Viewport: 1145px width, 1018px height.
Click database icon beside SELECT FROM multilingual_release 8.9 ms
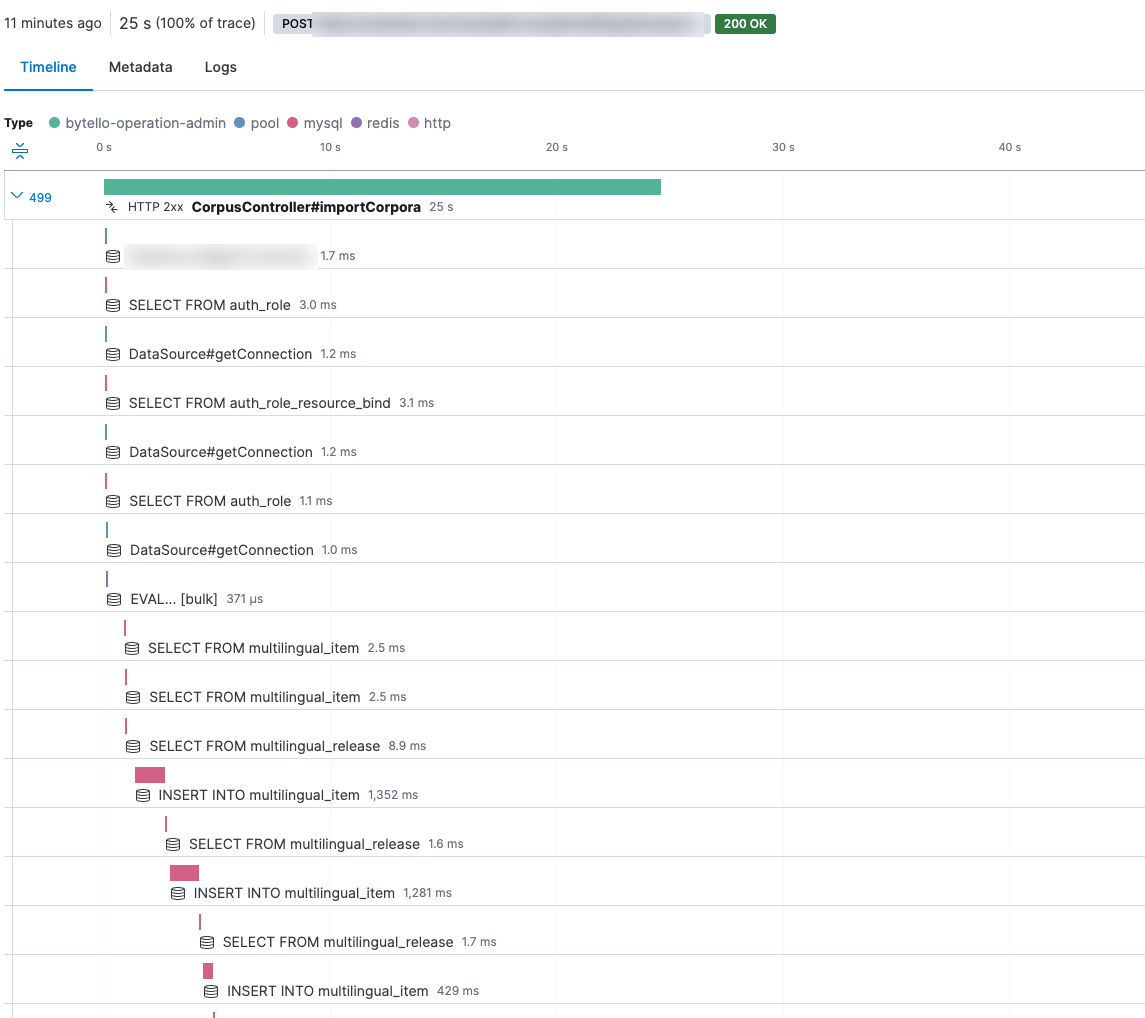[x=133, y=746]
